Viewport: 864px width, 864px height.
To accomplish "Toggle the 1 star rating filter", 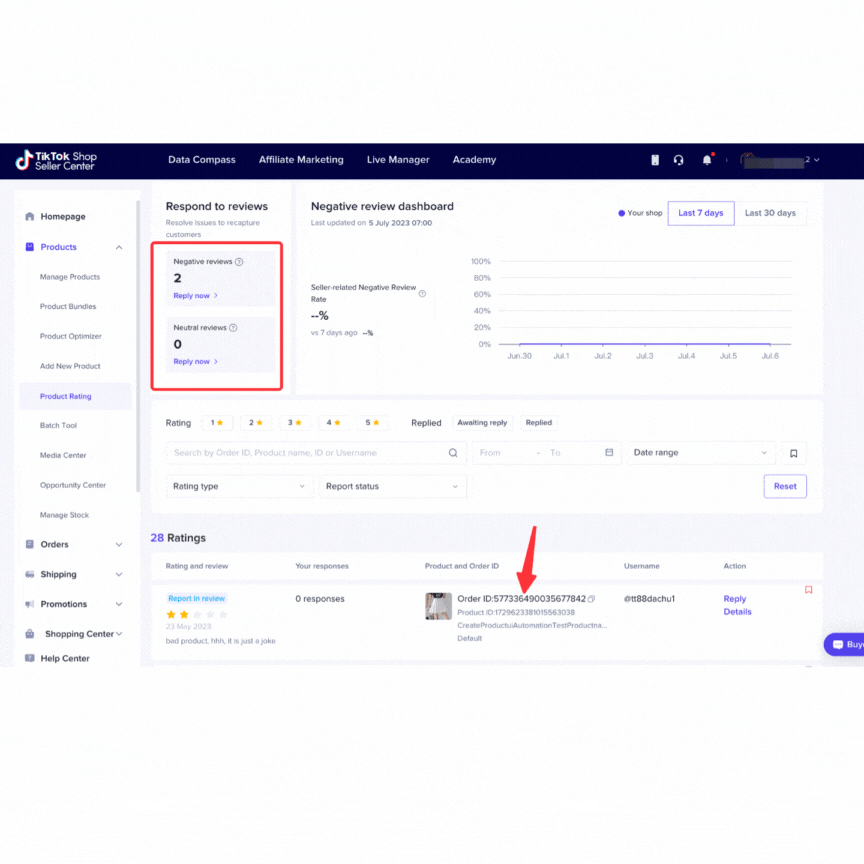I will pyautogui.click(x=217, y=423).
